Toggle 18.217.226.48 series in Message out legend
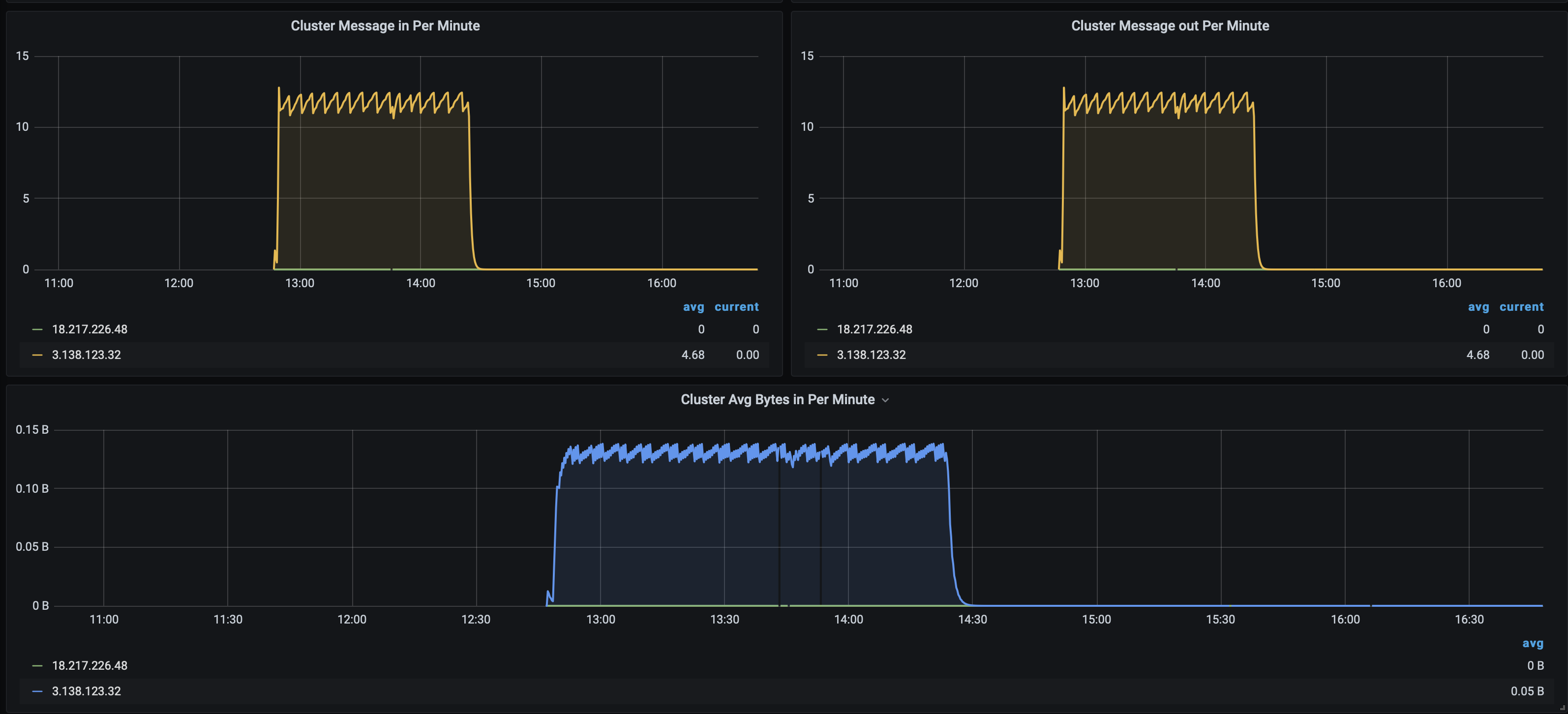The height and width of the screenshot is (714, 1568). pos(874,329)
